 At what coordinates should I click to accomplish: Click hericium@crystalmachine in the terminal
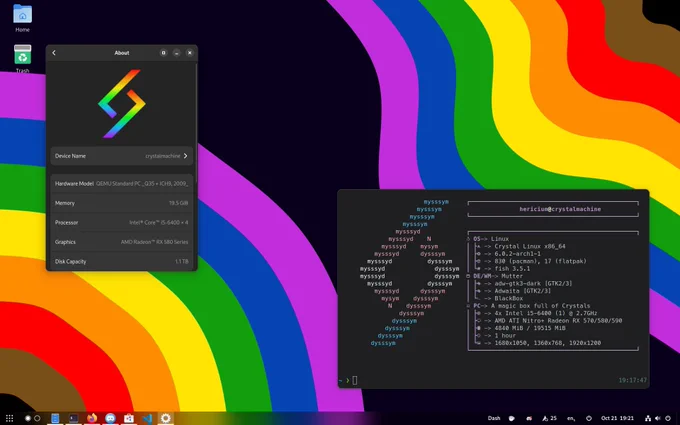pyautogui.click(x=560, y=209)
